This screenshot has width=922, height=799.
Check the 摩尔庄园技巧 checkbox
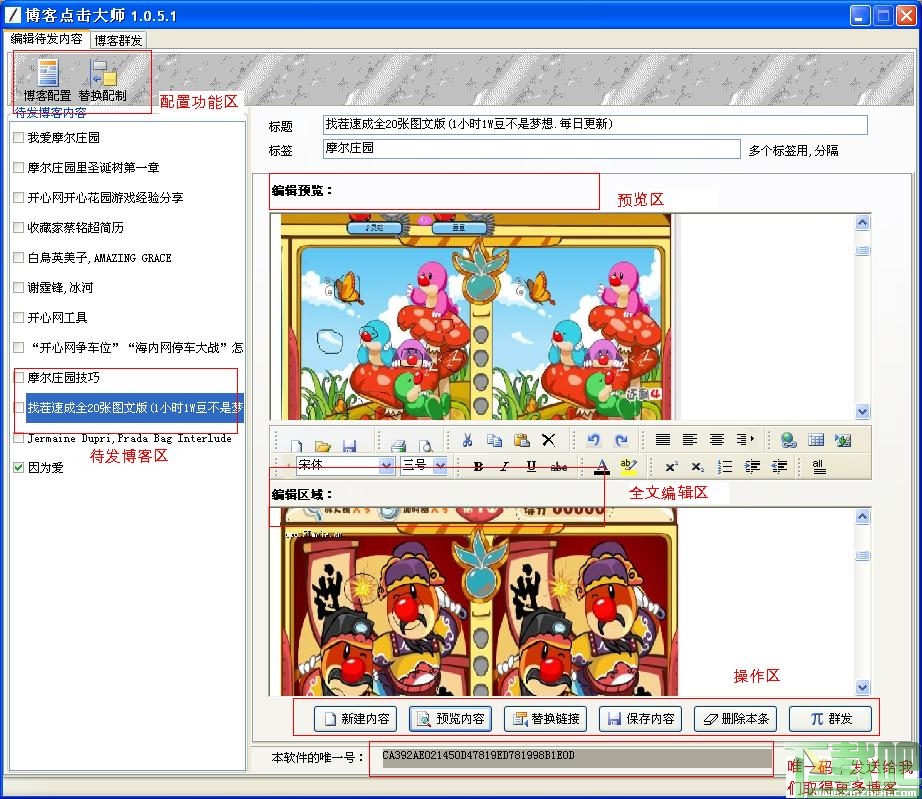pyautogui.click(x=18, y=378)
